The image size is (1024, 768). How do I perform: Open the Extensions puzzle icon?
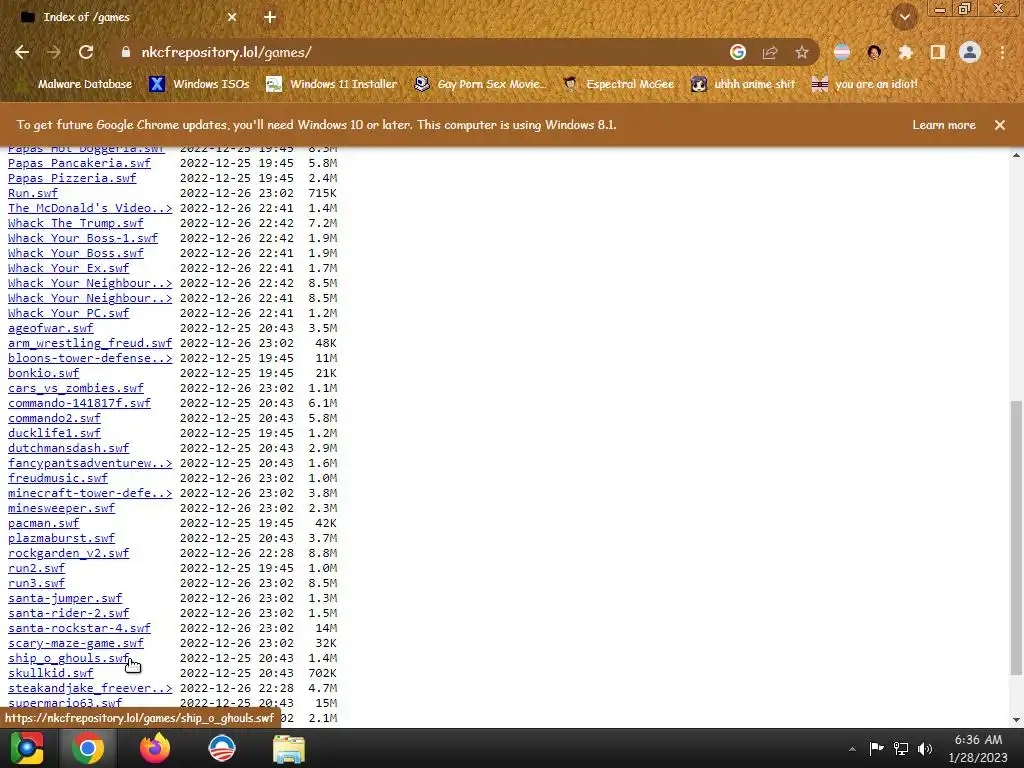point(905,52)
